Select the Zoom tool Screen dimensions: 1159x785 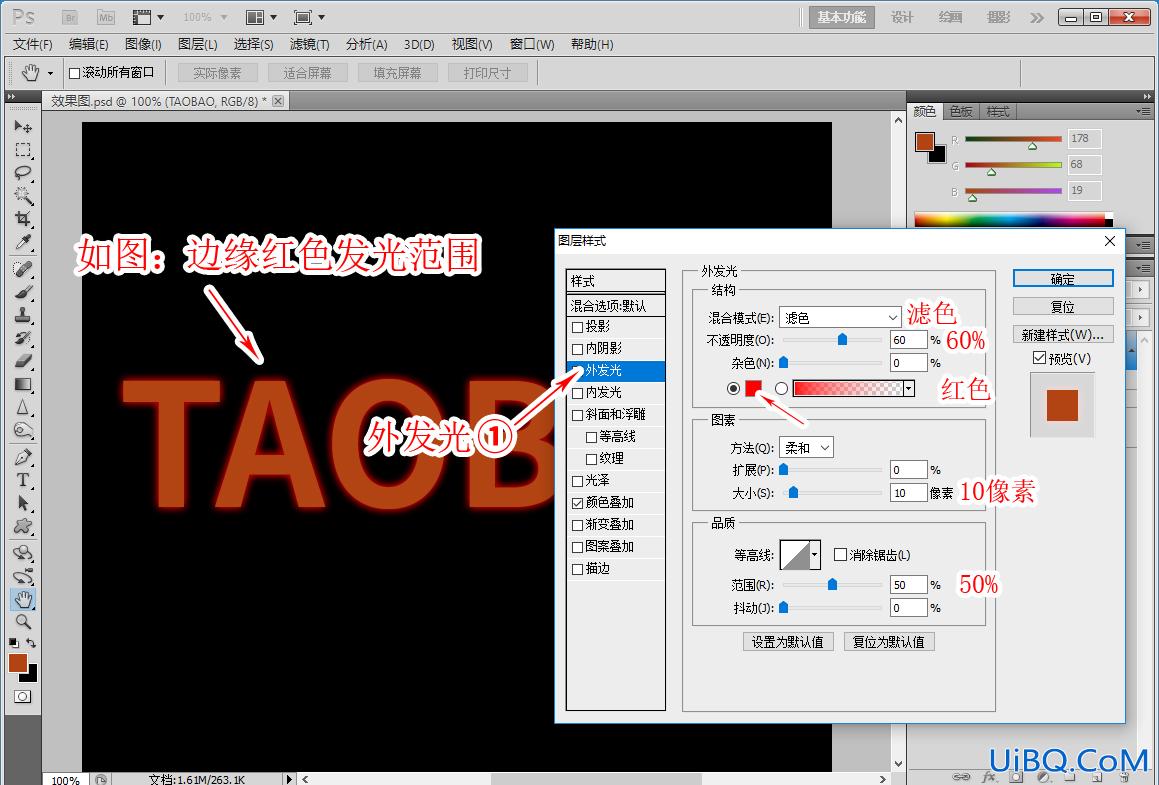(x=23, y=622)
